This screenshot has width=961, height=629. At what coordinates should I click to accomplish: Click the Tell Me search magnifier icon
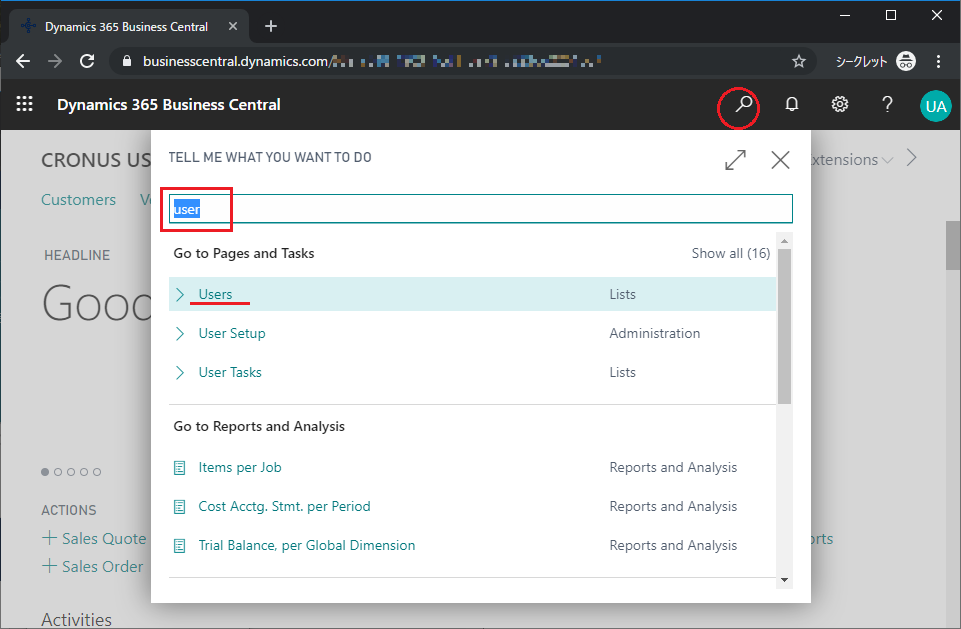point(743,104)
